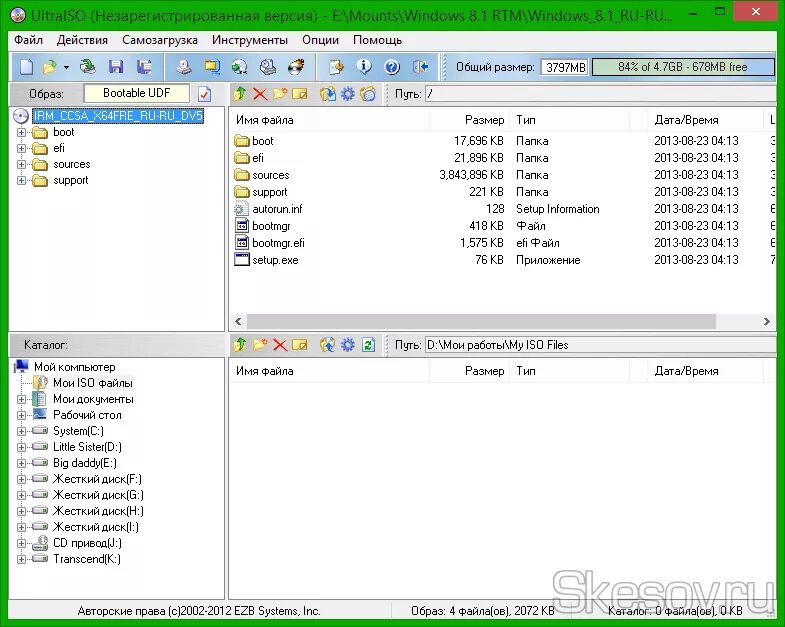
Task: Click the catalog path field D:\Мои работы\My ISO Files
Action: click(x=601, y=345)
